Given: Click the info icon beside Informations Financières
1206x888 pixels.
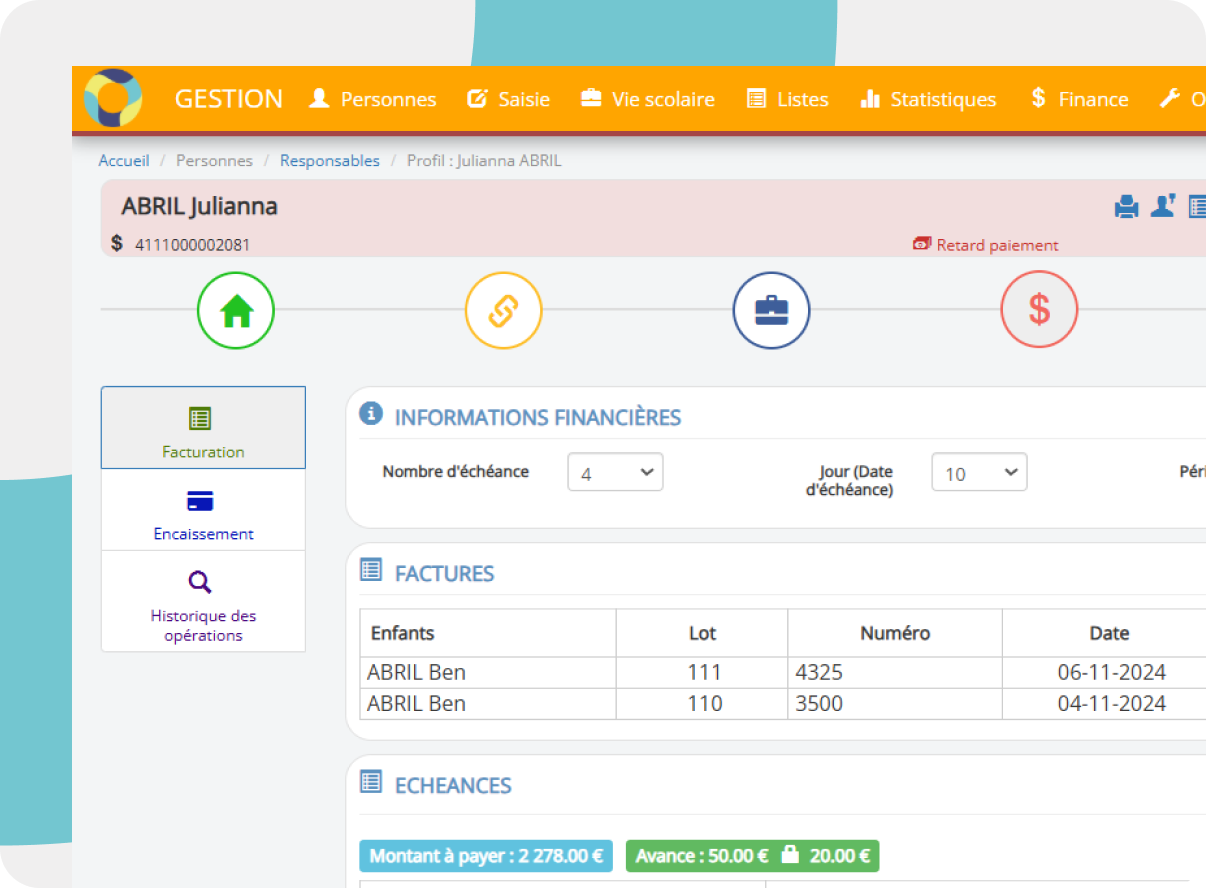Looking at the screenshot, I should [371, 413].
